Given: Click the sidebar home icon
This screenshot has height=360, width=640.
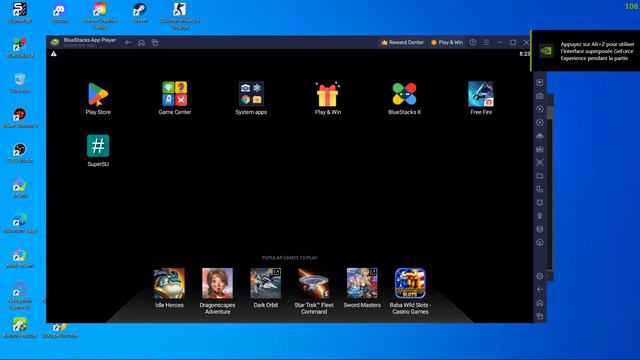Looking at the screenshot, I should tap(540, 303).
